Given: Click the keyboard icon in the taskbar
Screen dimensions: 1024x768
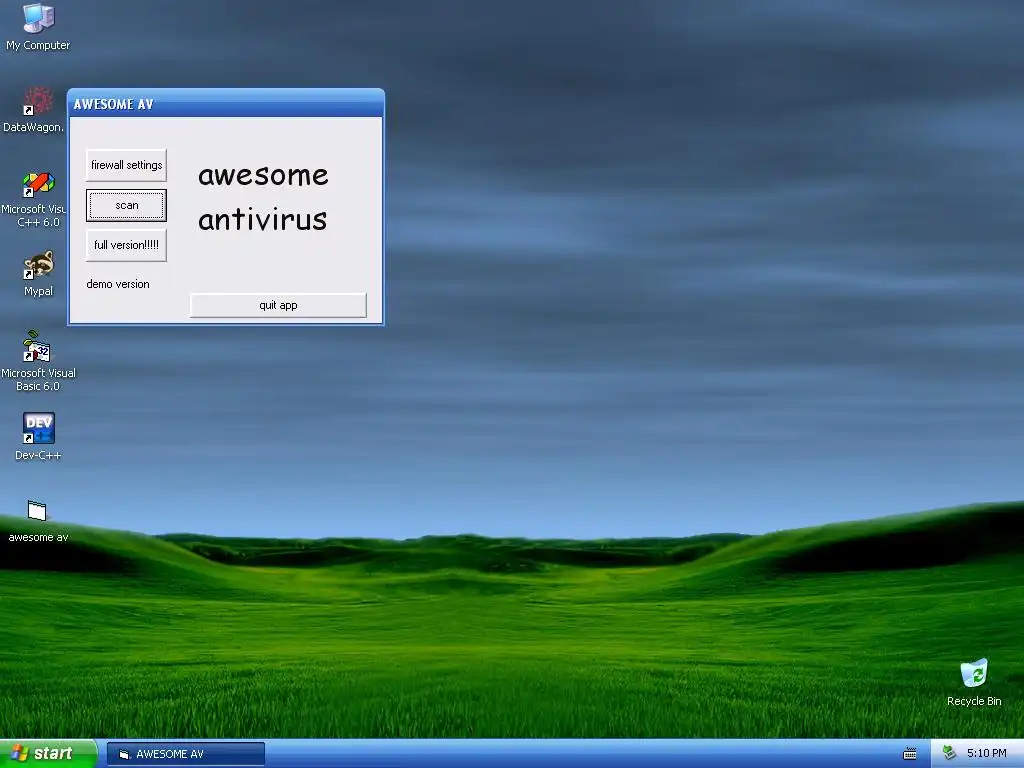Looking at the screenshot, I should point(910,754).
